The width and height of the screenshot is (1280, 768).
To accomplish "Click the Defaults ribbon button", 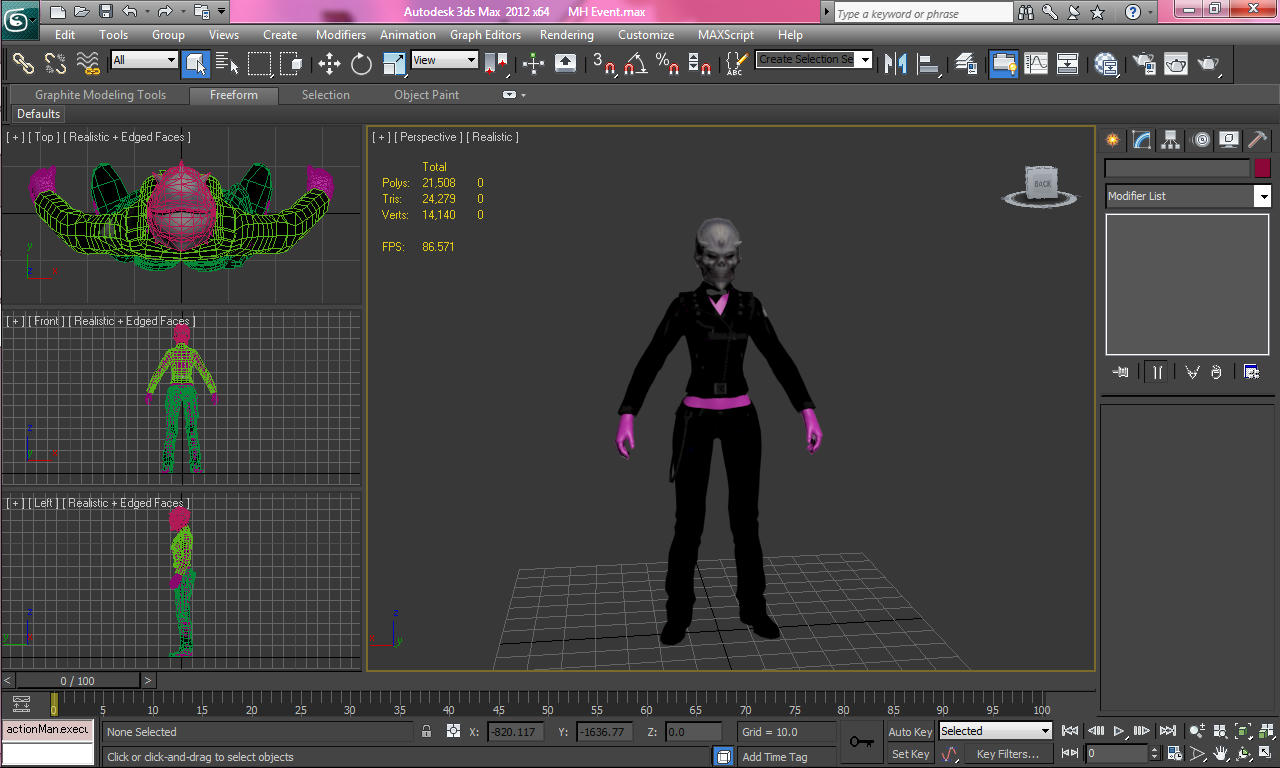I will (x=38, y=114).
